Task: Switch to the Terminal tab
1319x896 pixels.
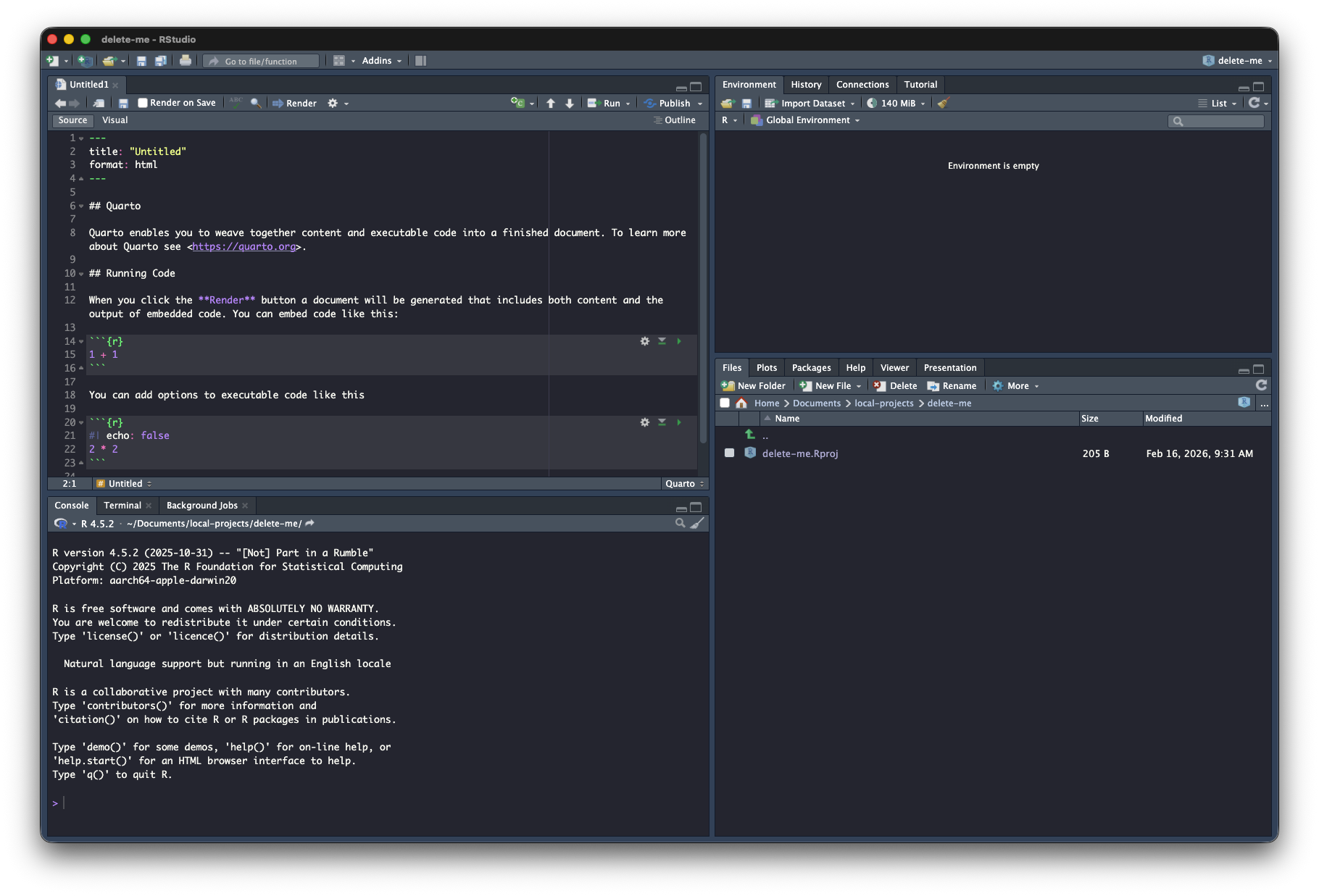Action: coord(122,506)
